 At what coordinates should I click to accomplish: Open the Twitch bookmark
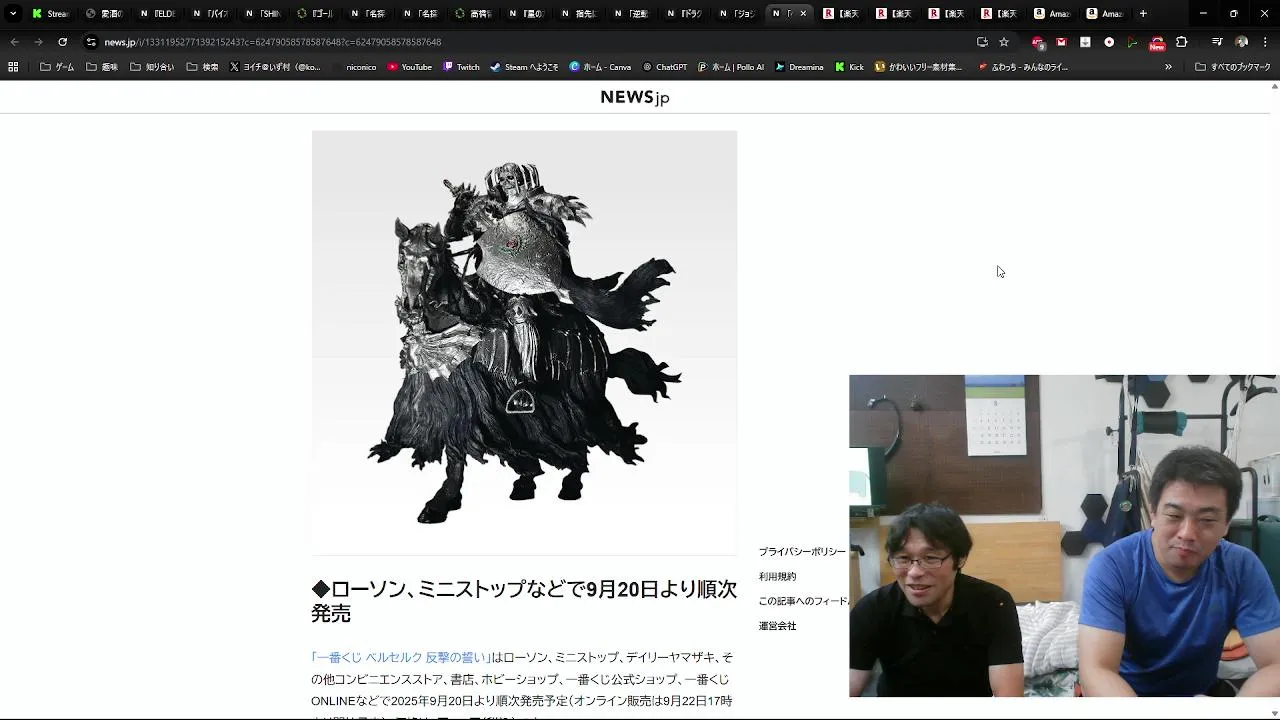click(x=461, y=67)
